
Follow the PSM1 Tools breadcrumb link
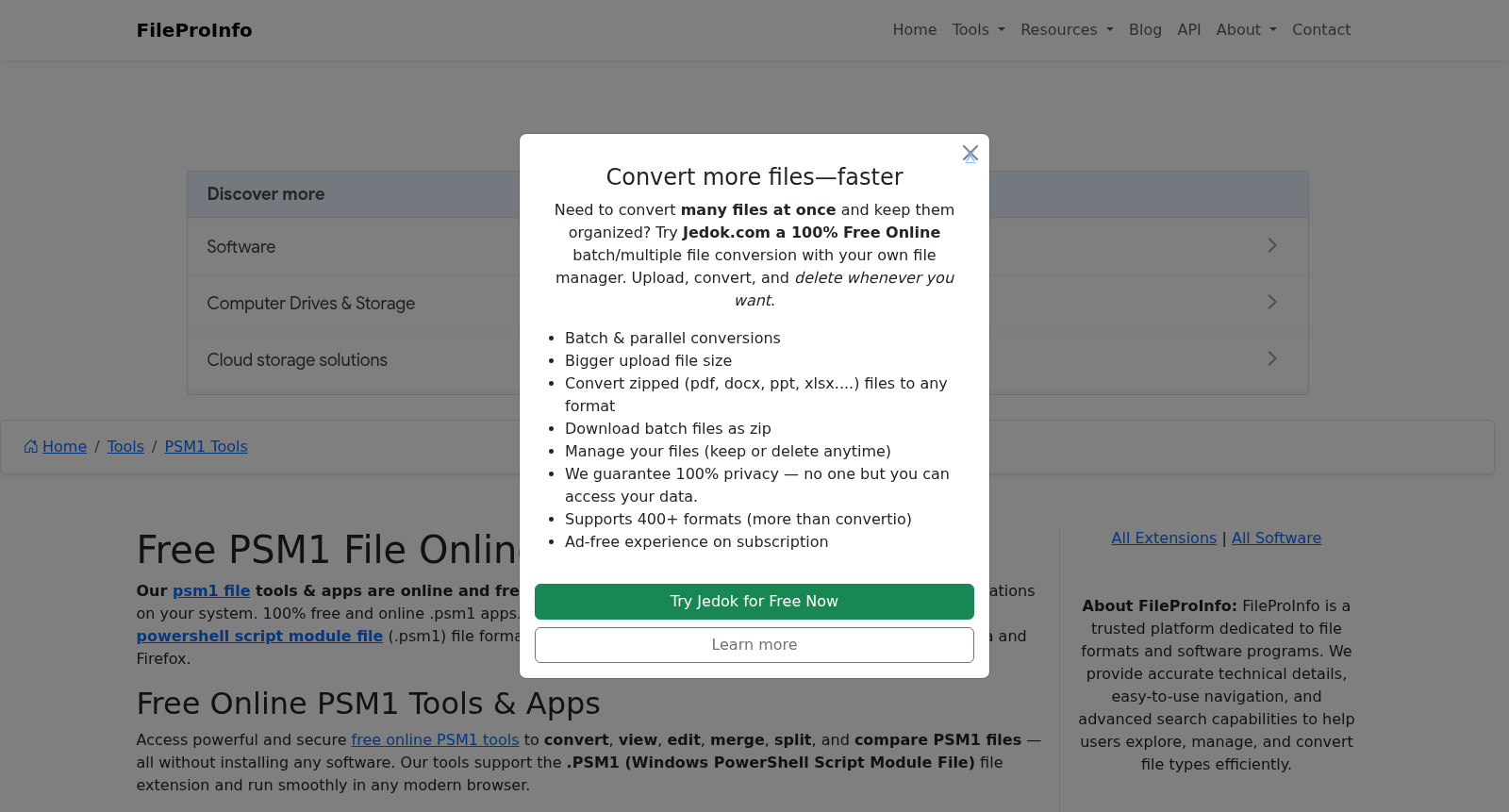click(x=206, y=447)
